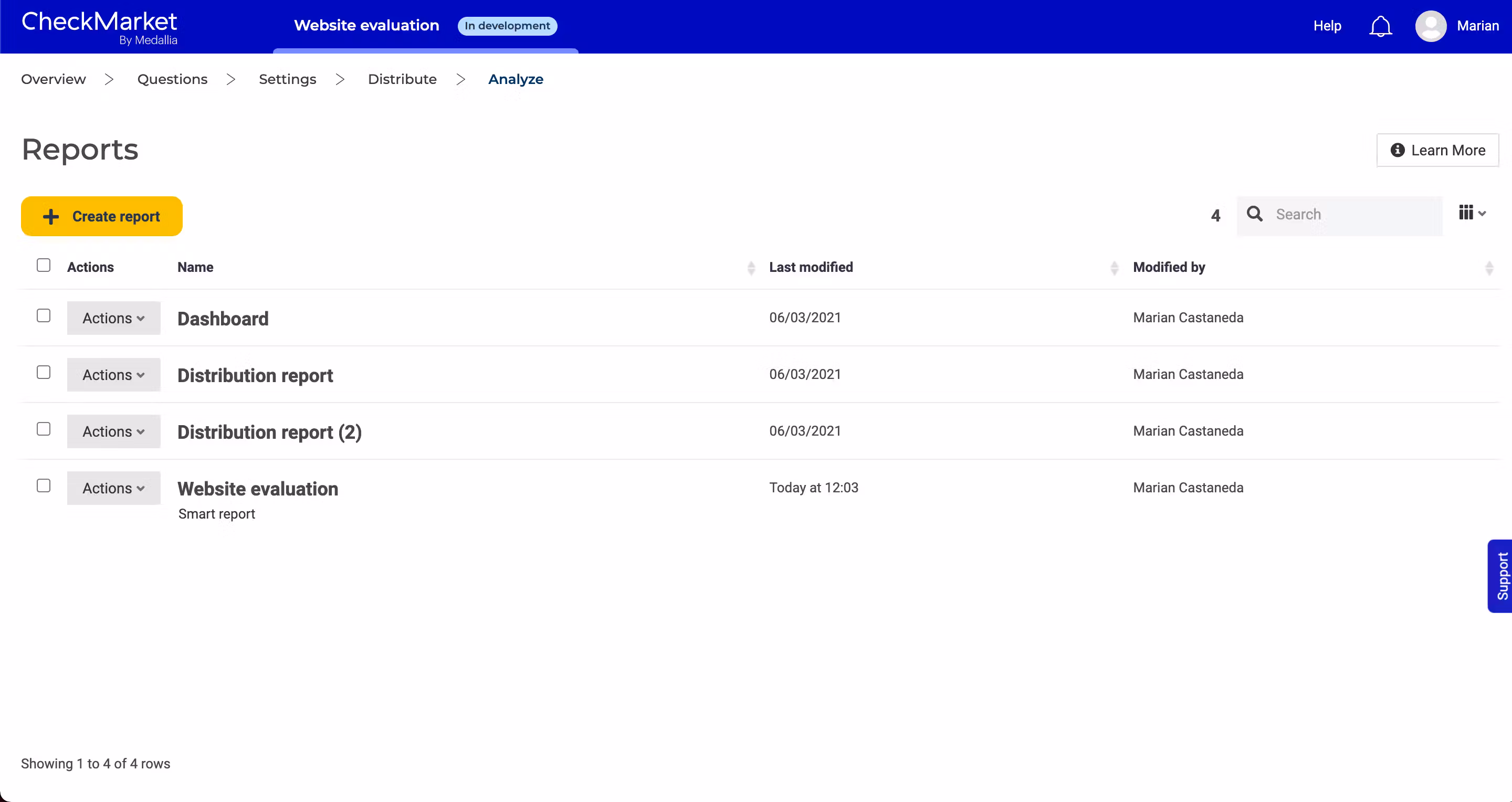Screen dimensions: 1512x802
Task: Click the search magnifier icon
Action: [1254, 214]
